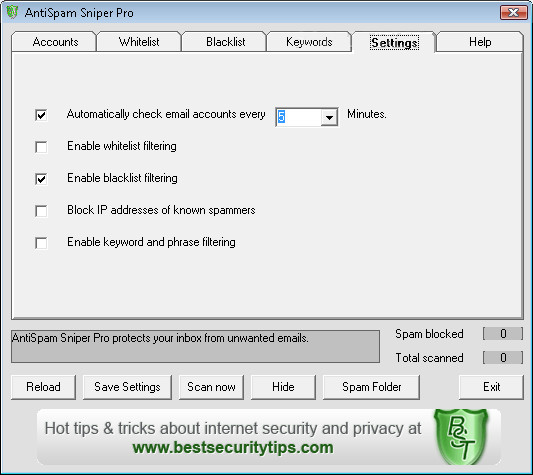Tick Block IP addresses of known spammers
Screen dimensions: 533x475
[41, 211]
